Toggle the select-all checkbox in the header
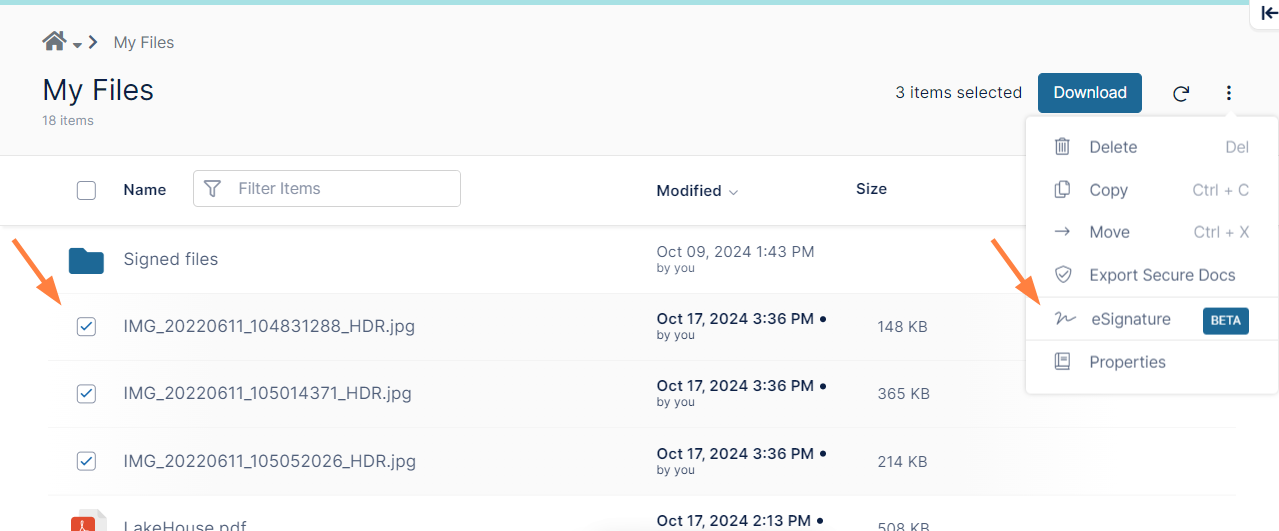The width and height of the screenshot is (1279, 531). coord(86,190)
